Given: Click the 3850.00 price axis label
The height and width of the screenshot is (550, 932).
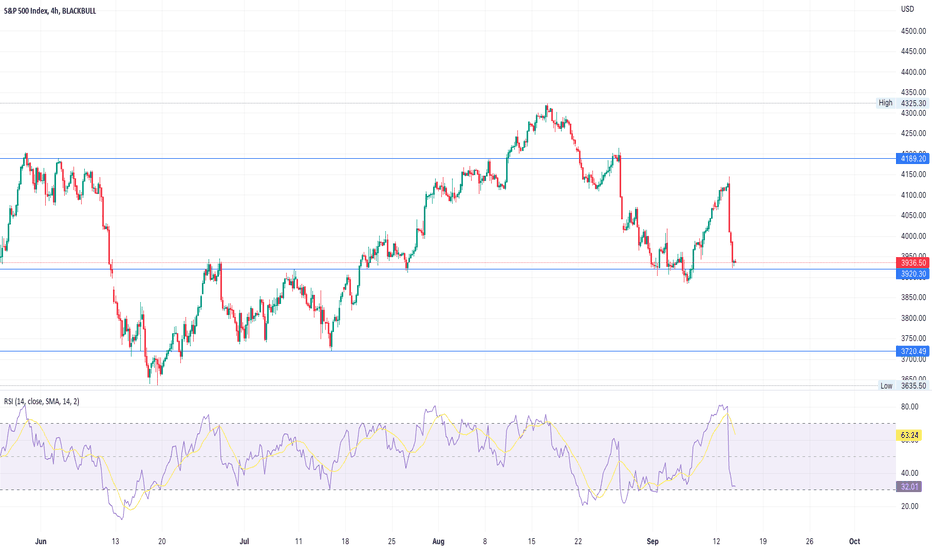Looking at the screenshot, I should pyautogui.click(x=914, y=297).
